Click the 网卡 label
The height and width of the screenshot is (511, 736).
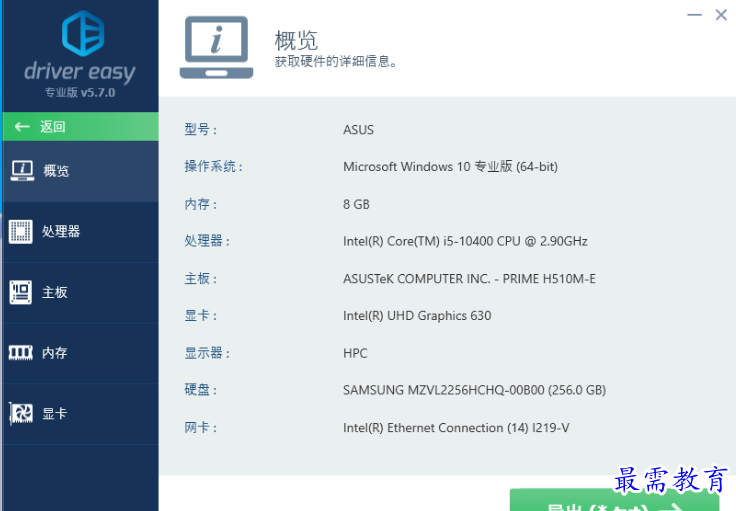(200, 427)
